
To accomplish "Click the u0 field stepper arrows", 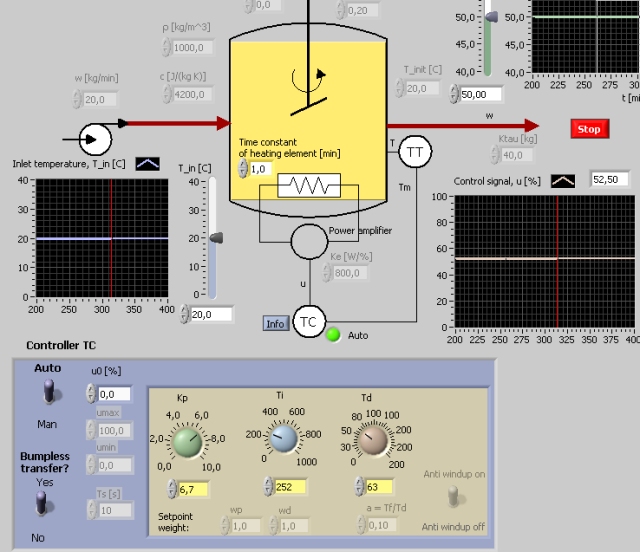I will [91, 394].
